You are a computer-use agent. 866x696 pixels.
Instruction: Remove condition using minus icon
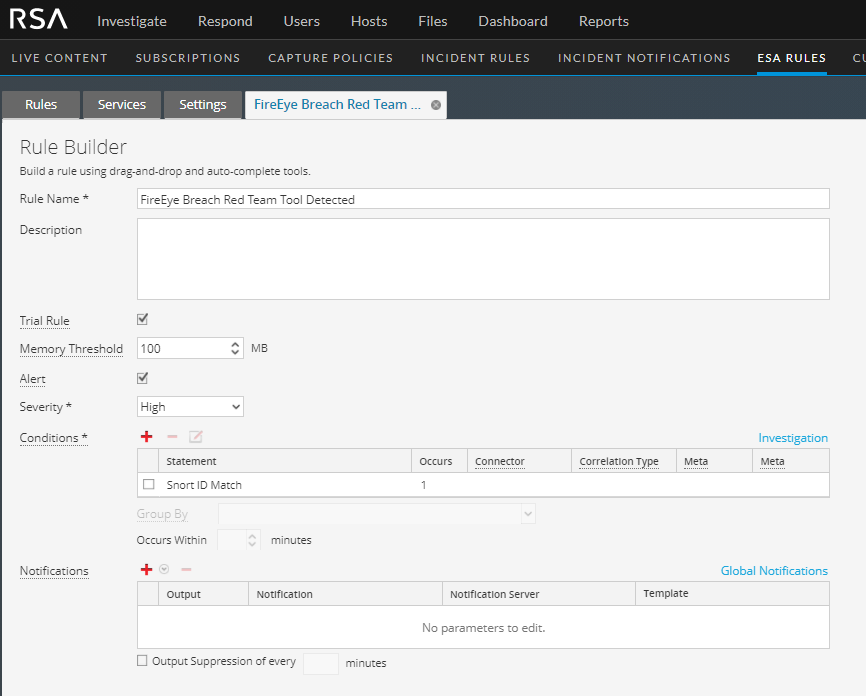(172, 437)
